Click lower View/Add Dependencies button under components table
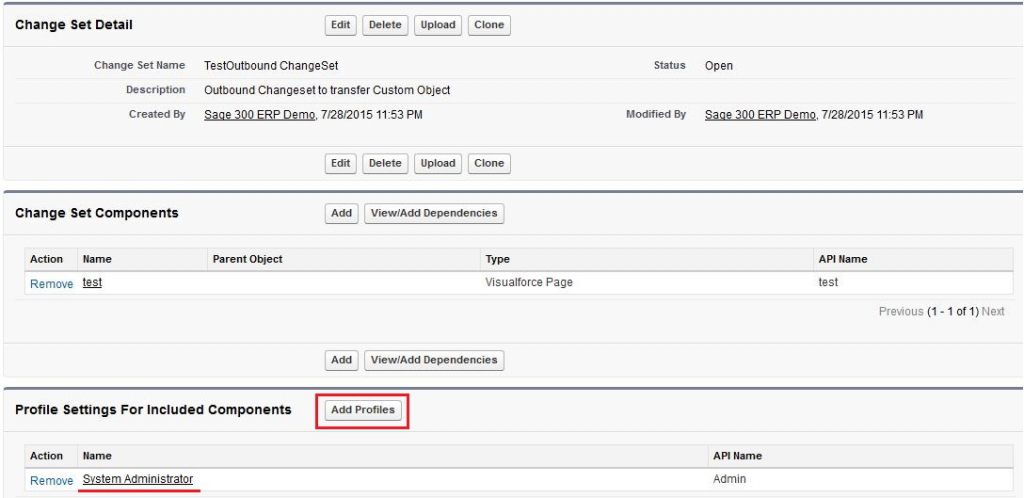 [434, 360]
